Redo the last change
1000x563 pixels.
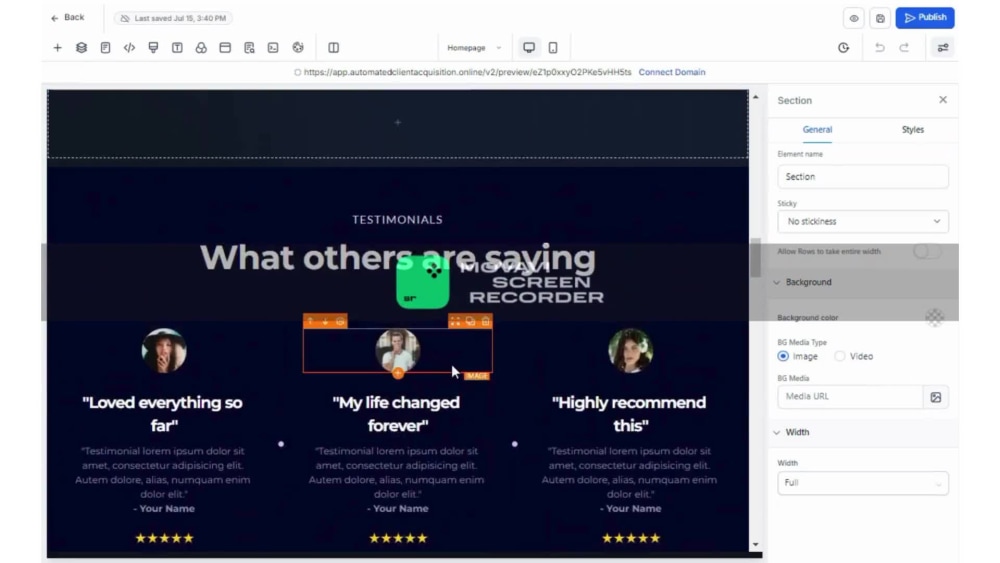(x=904, y=48)
